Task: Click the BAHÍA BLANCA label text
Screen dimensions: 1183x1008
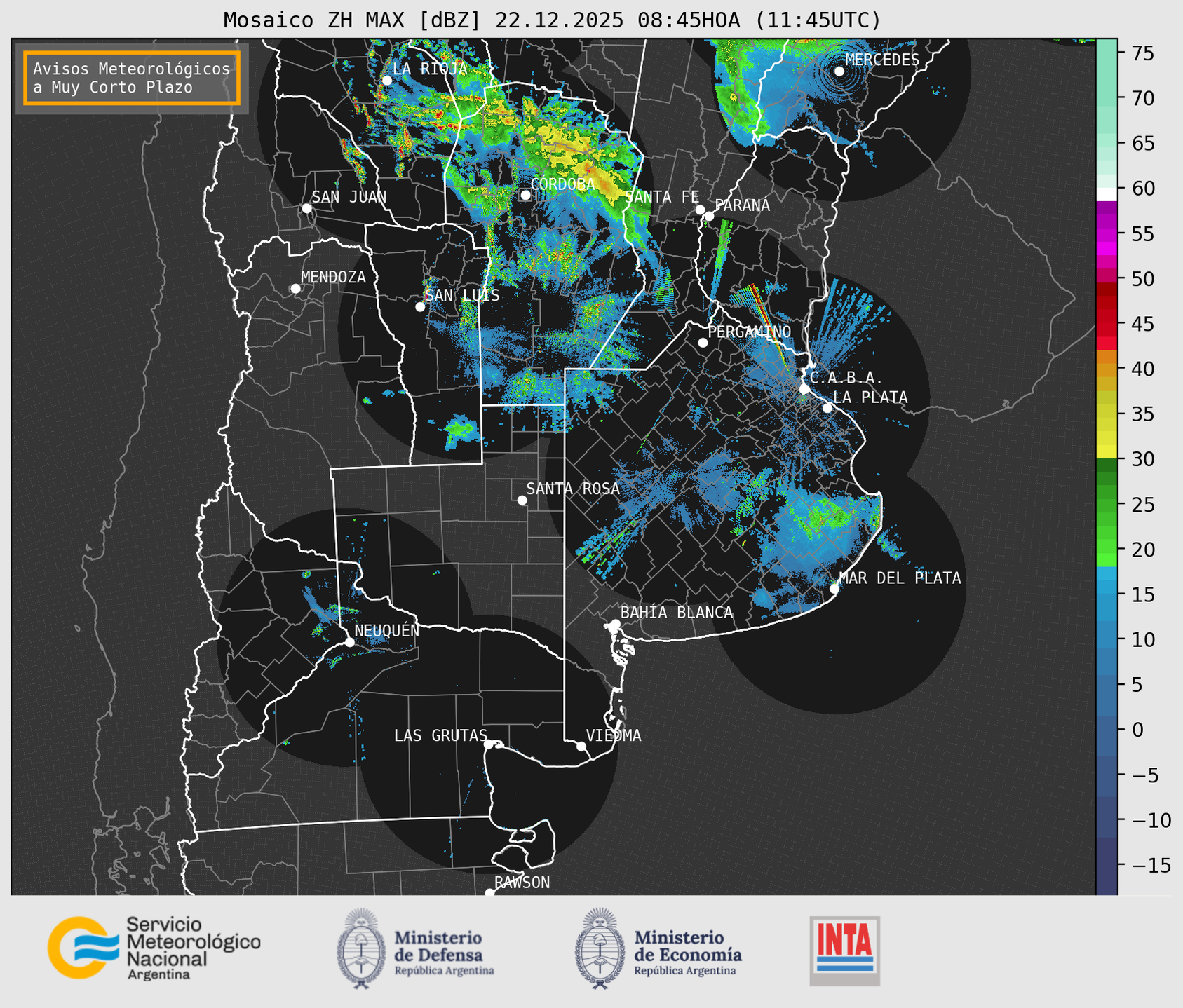Action: coord(677,613)
